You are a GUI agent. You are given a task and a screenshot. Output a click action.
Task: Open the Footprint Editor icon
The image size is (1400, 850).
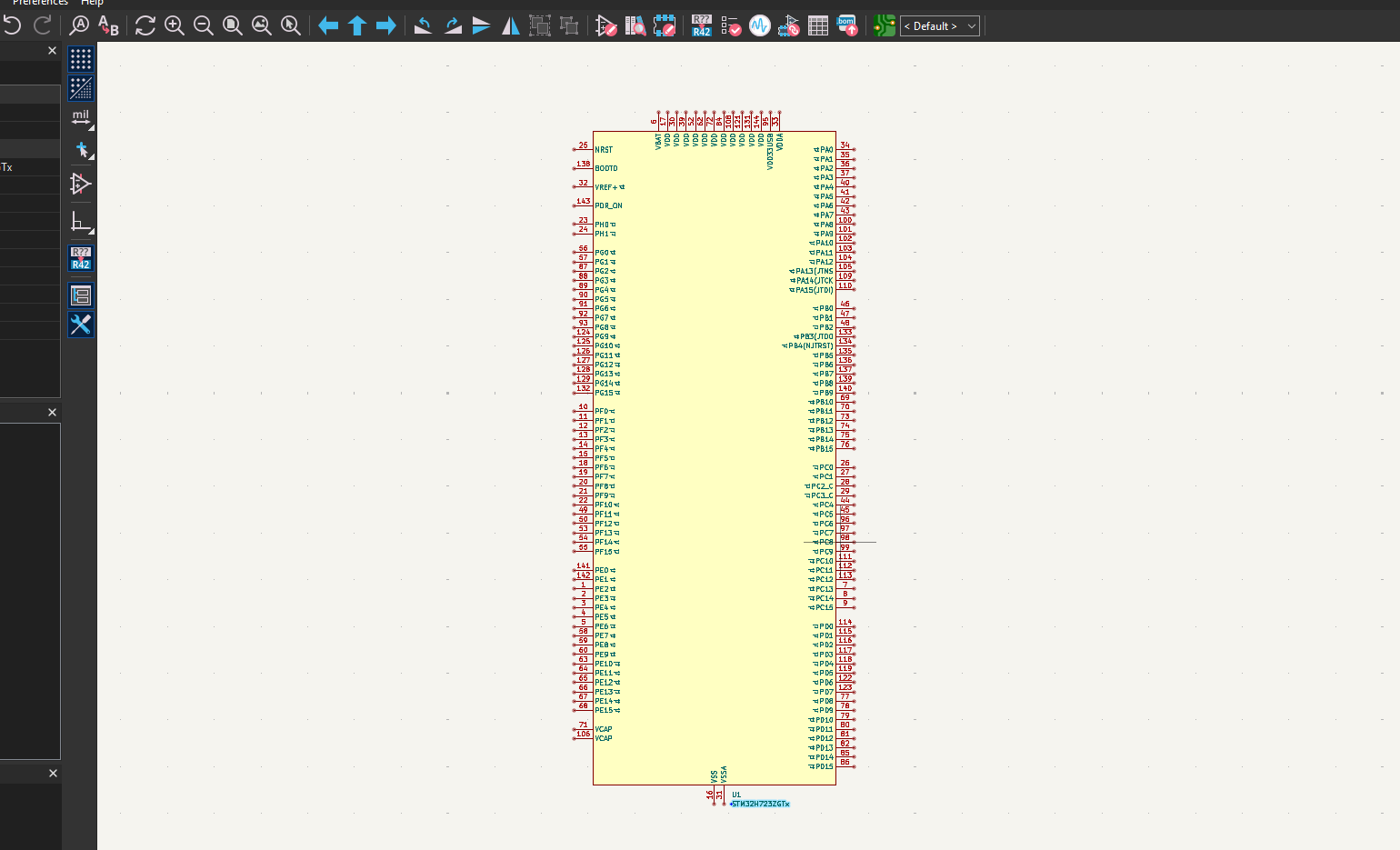pyautogui.click(x=665, y=25)
